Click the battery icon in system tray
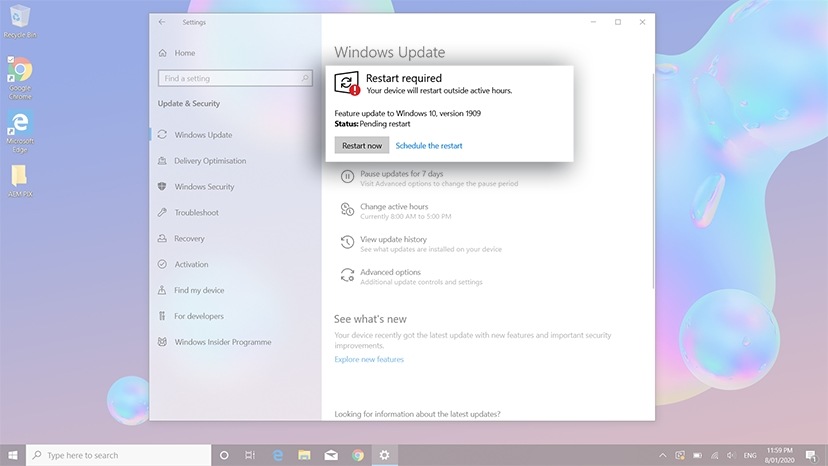Screen dimensions: 828x466 pos(697,455)
